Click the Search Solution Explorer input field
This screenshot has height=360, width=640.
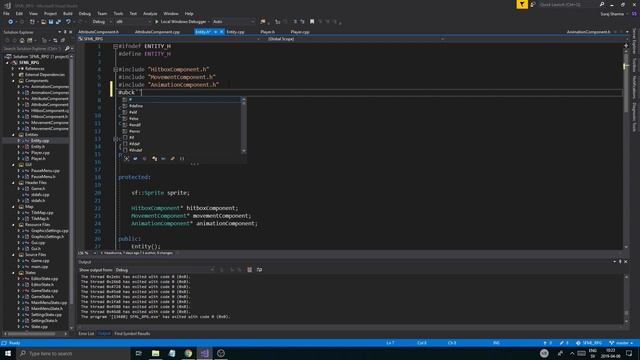click(x=33, y=49)
